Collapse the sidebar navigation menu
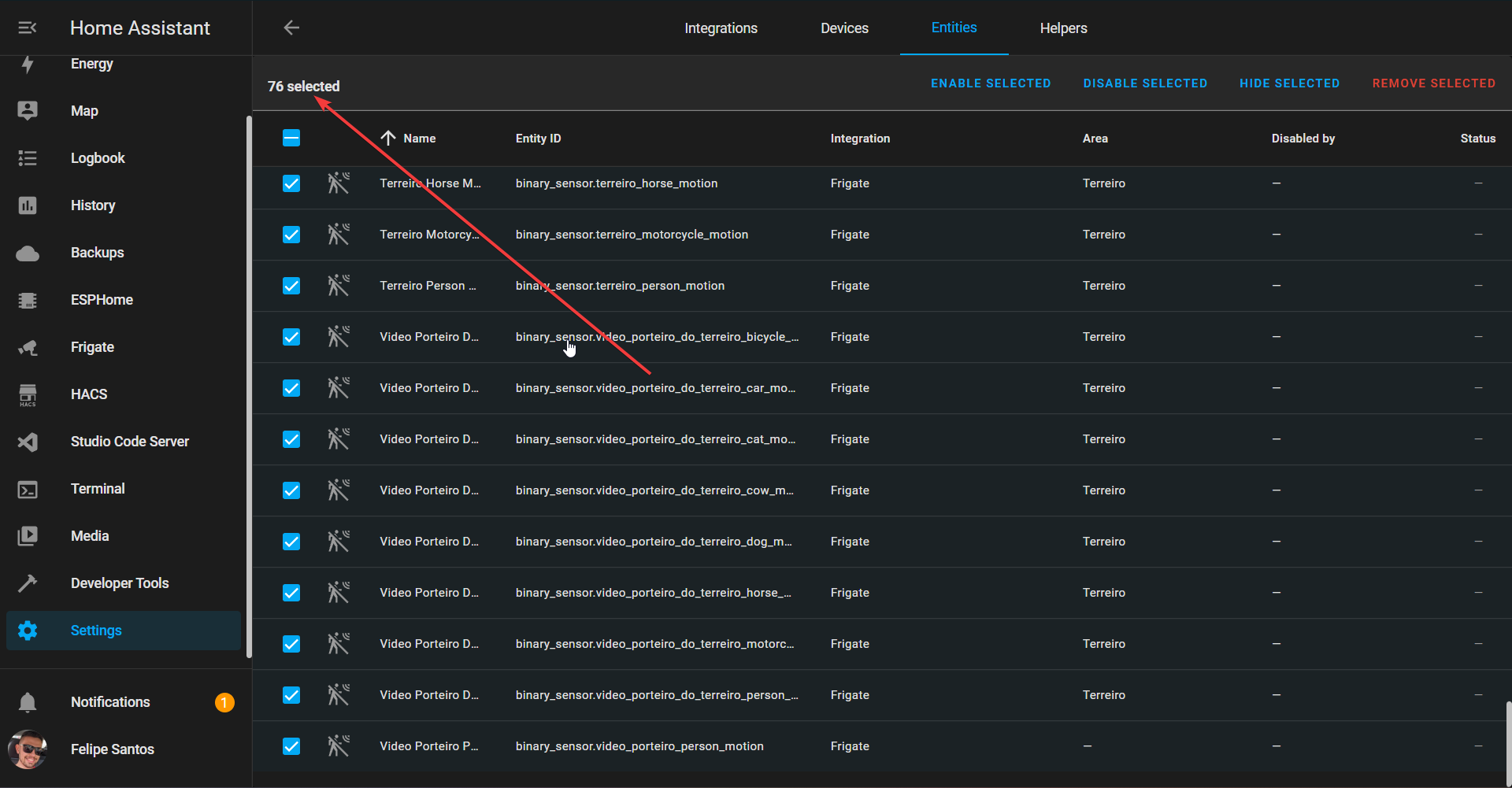1512x788 pixels. click(x=27, y=28)
